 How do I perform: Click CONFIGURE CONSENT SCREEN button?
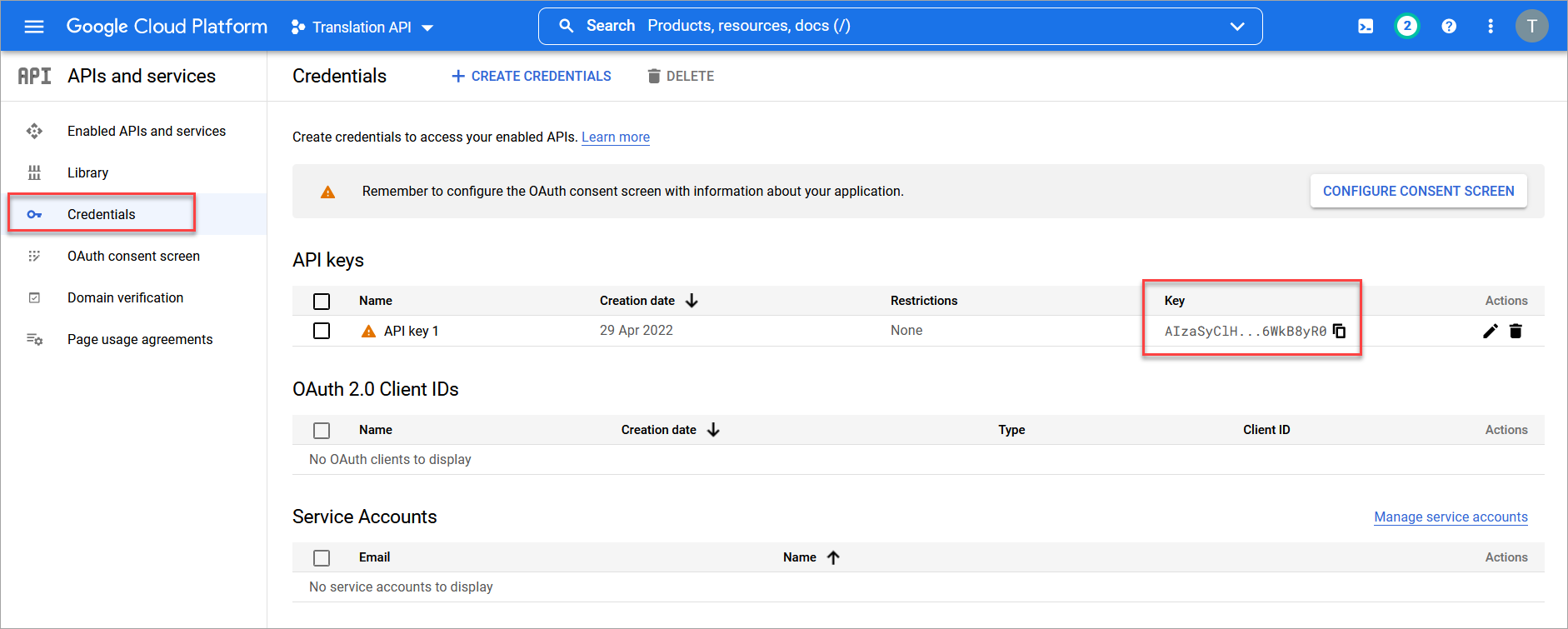coord(1418,191)
